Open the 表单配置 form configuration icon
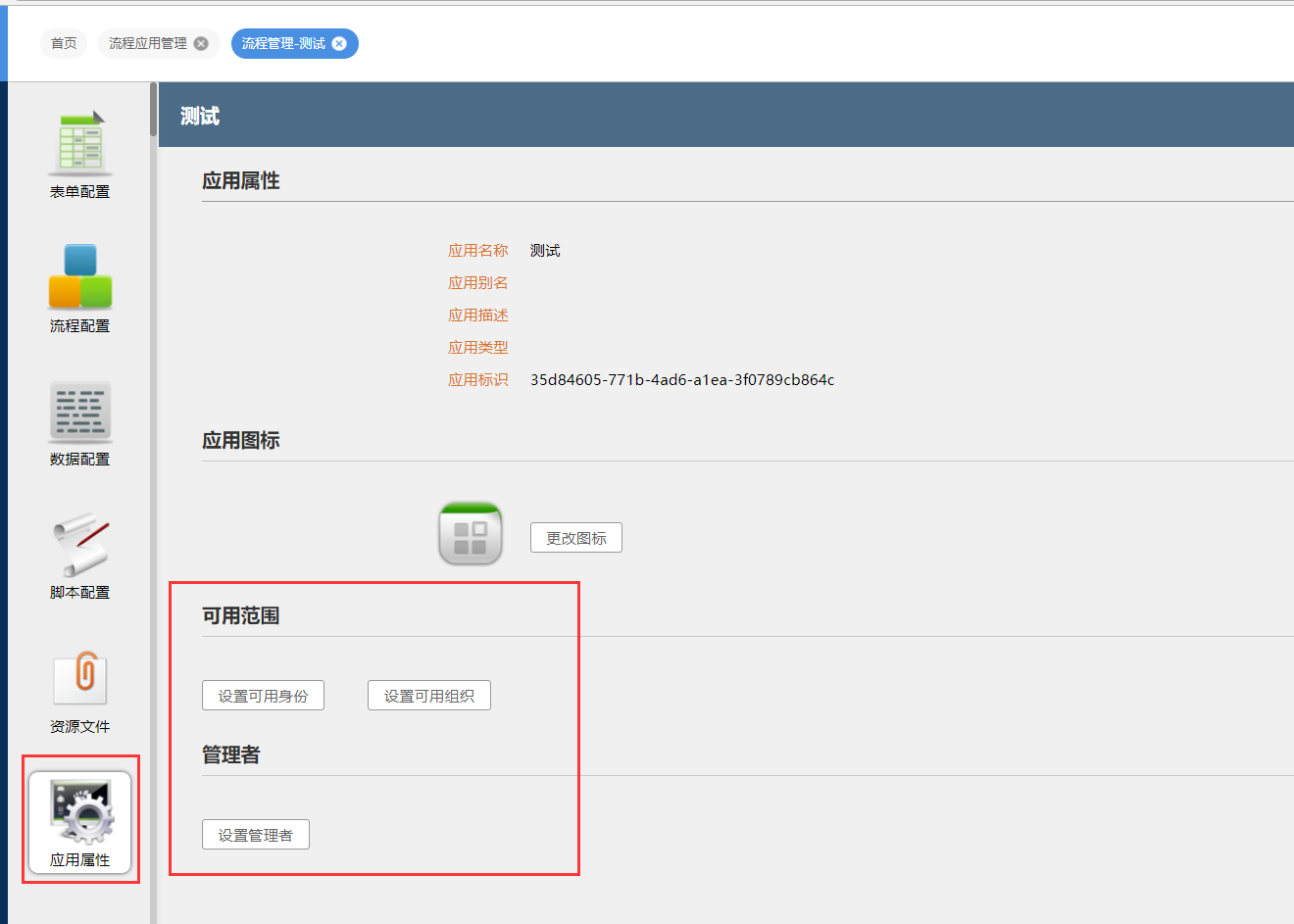Image resolution: width=1294 pixels, height=924 pixels. click(80, 144)
